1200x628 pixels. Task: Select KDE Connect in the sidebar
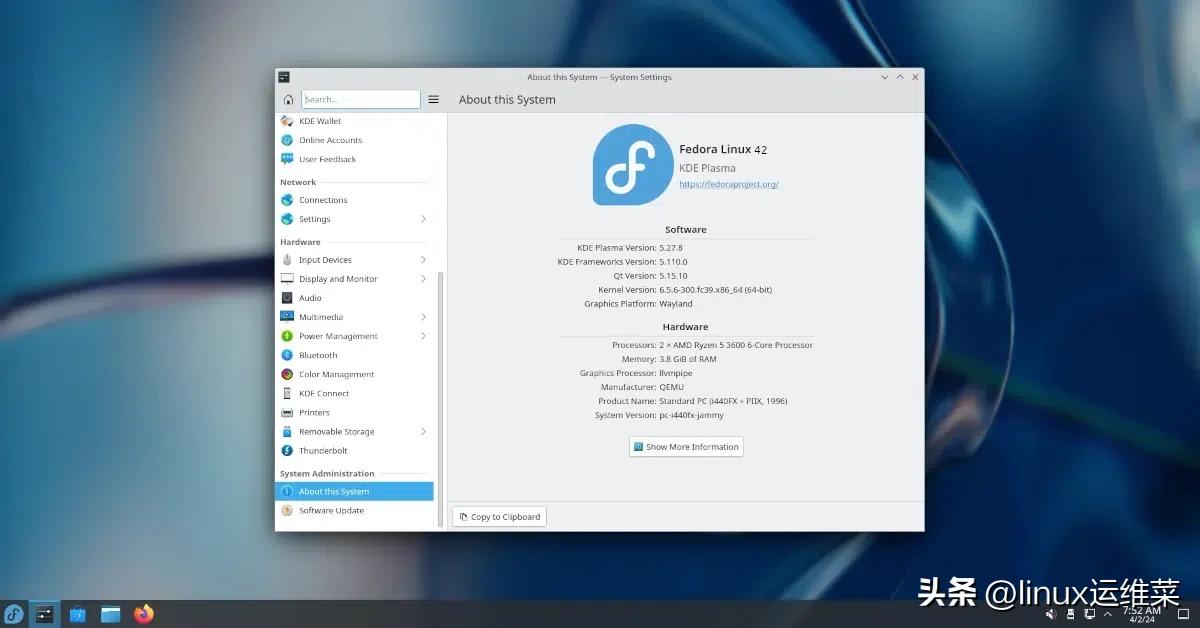(324, 394)
